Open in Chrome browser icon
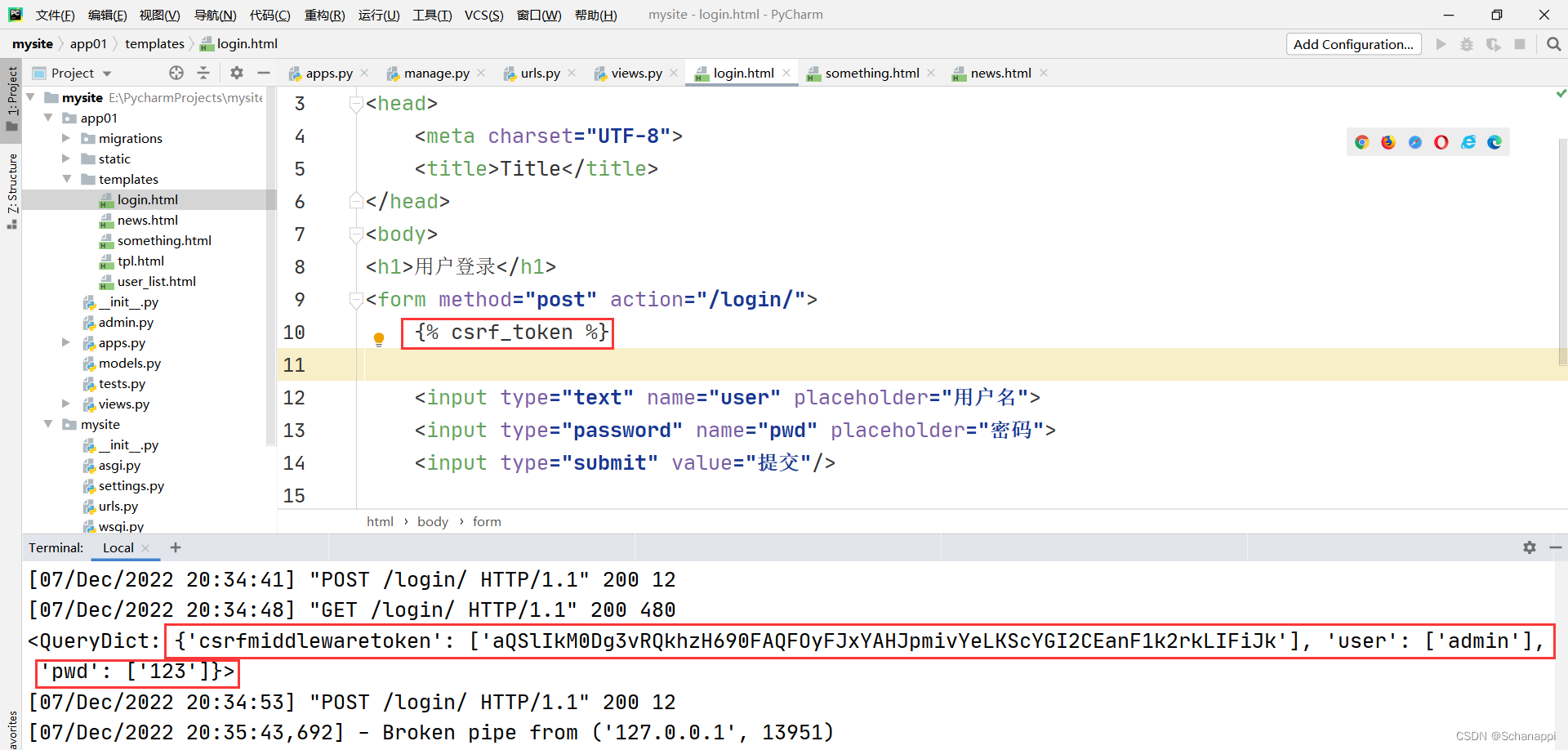Image resolution: width=1568 pixels, height=750 pixels. (1361, 142)
